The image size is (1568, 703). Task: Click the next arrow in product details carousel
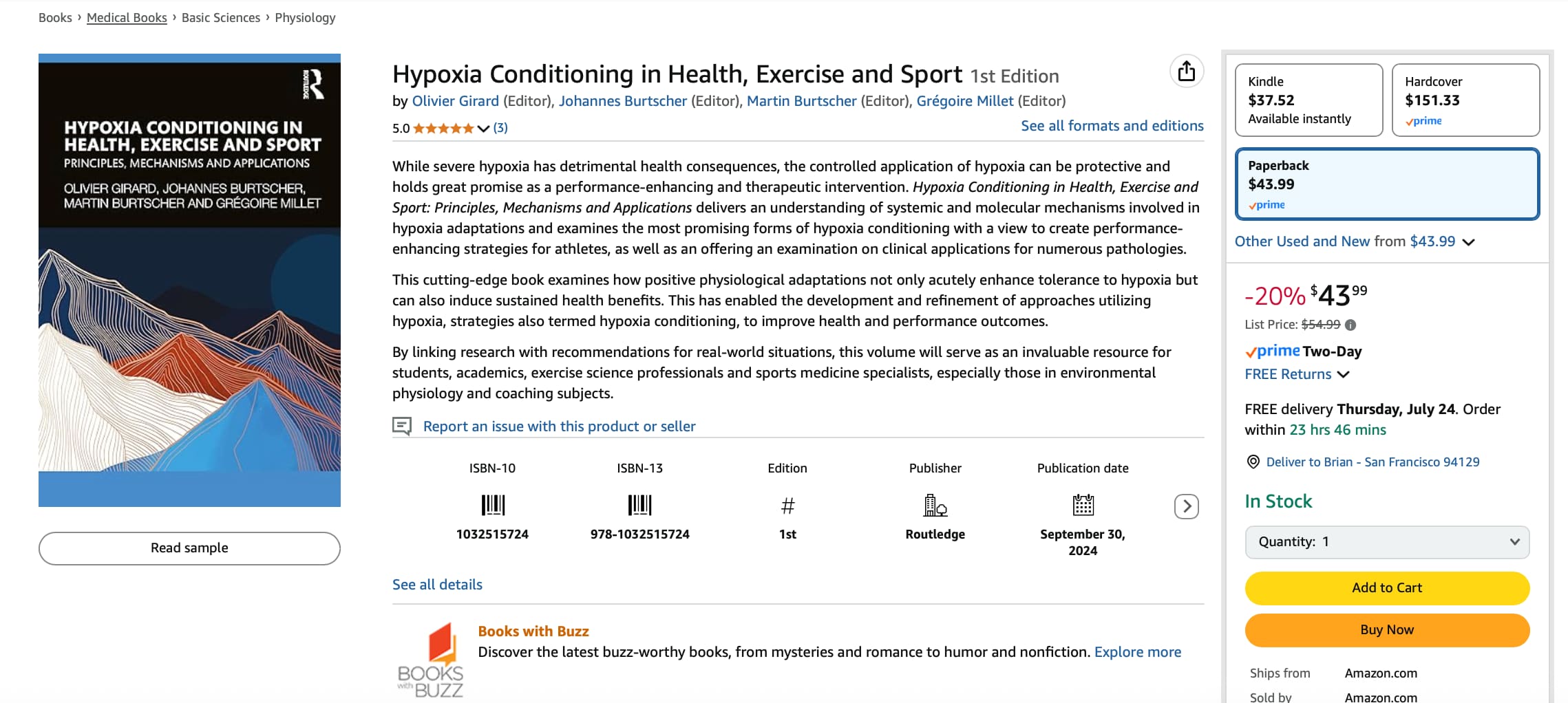click(1186, 507)
